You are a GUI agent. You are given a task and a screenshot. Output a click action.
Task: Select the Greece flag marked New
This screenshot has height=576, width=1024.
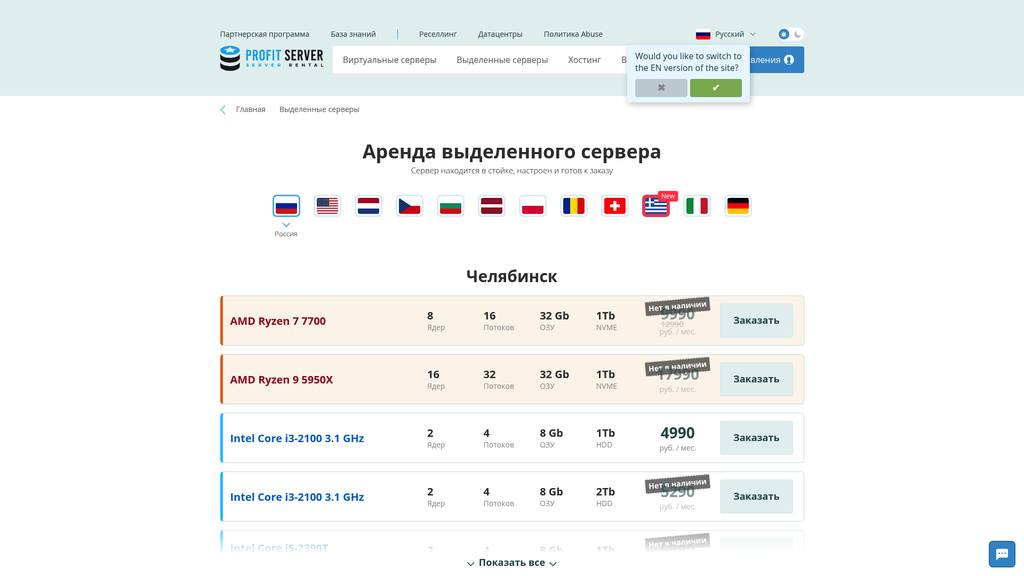tap(655, 206)
